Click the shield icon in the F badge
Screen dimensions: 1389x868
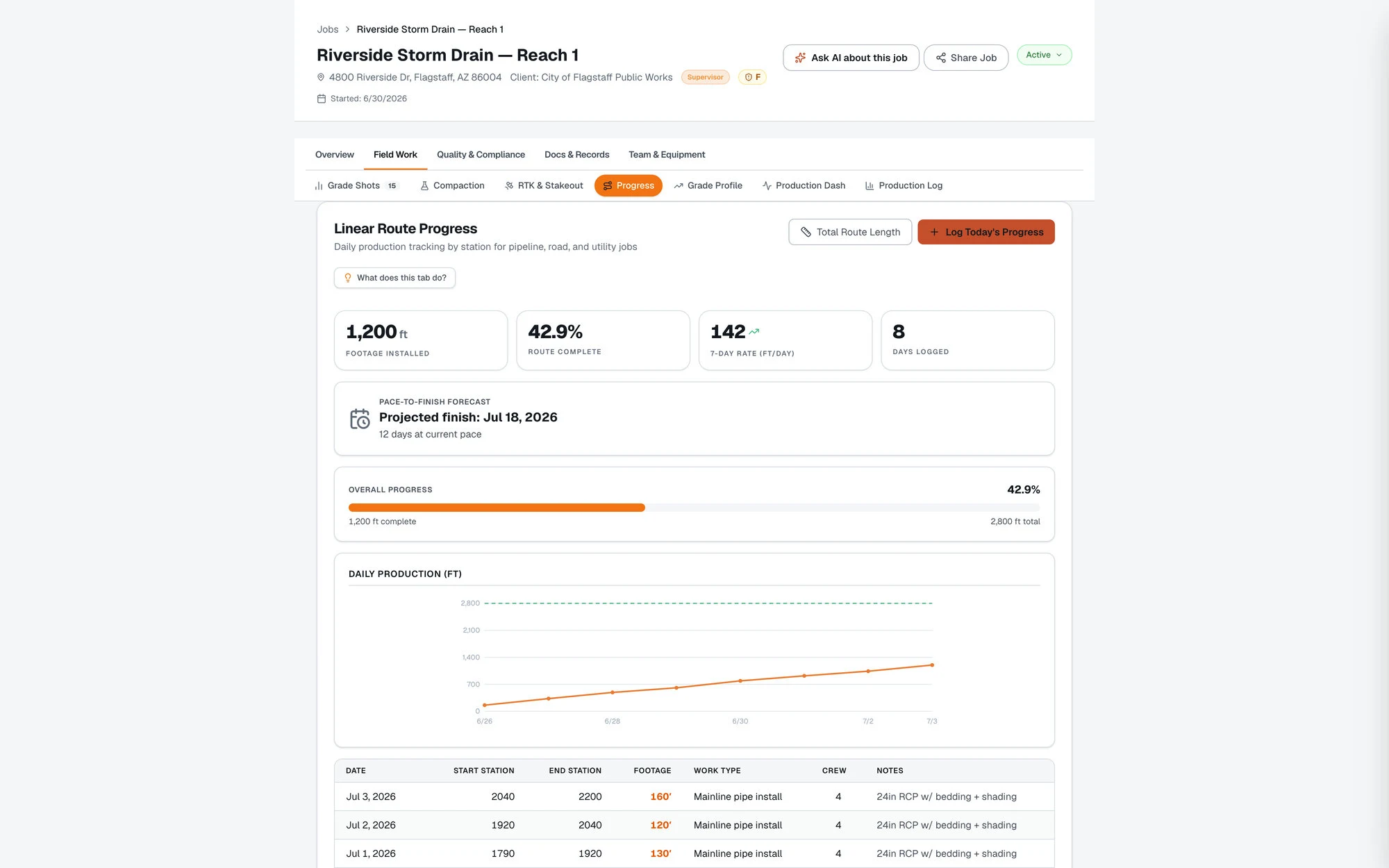click(x=749, y=77)
